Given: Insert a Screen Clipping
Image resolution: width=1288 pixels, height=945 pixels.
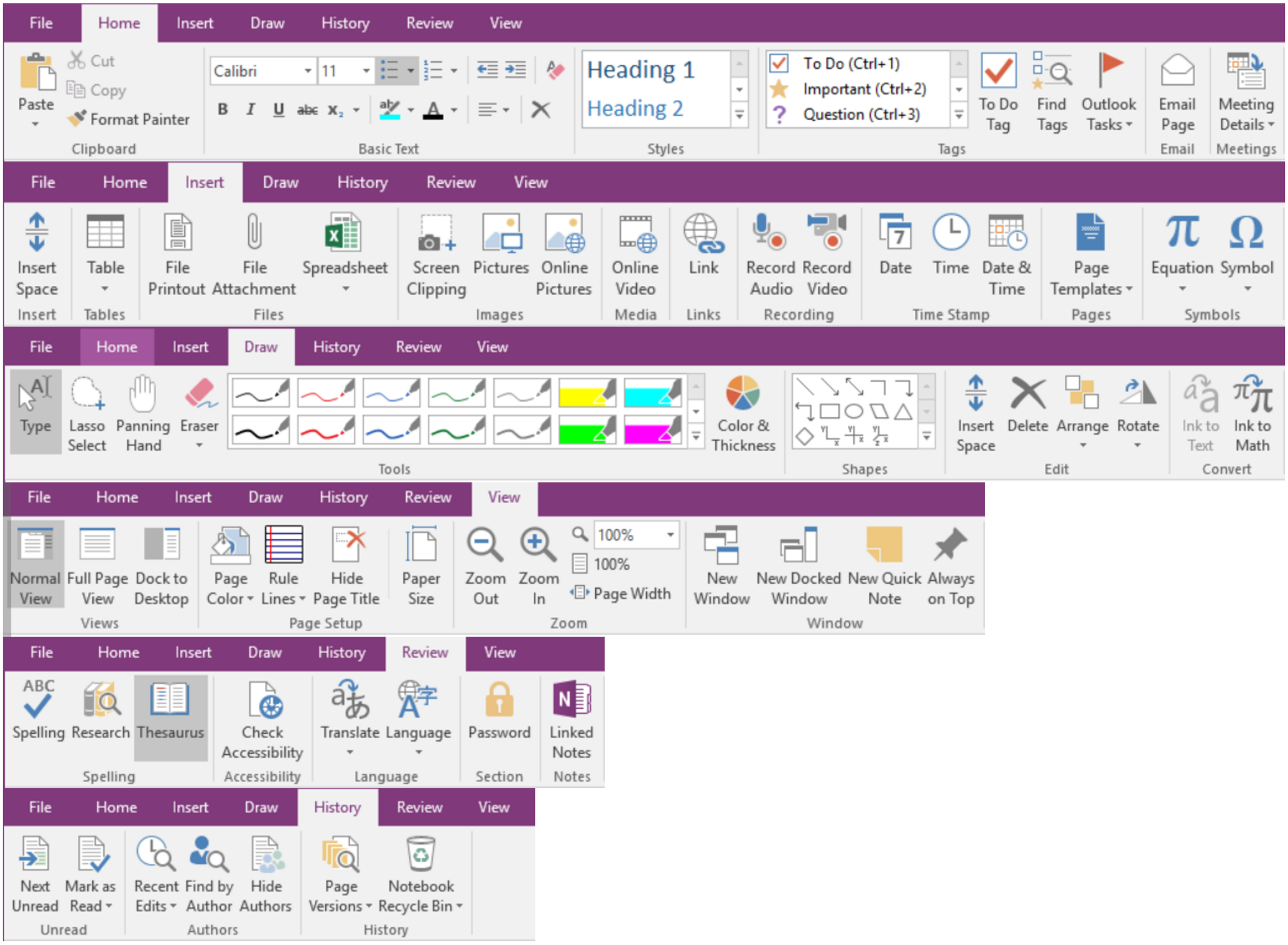Looking at the screenshot, I should coord(436,255).
